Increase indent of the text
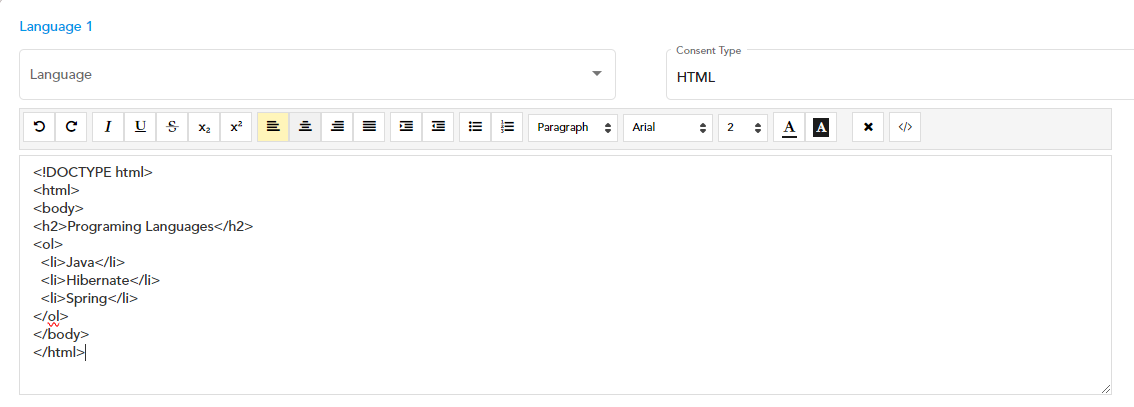1134x407 pixels. click(406, 127)
